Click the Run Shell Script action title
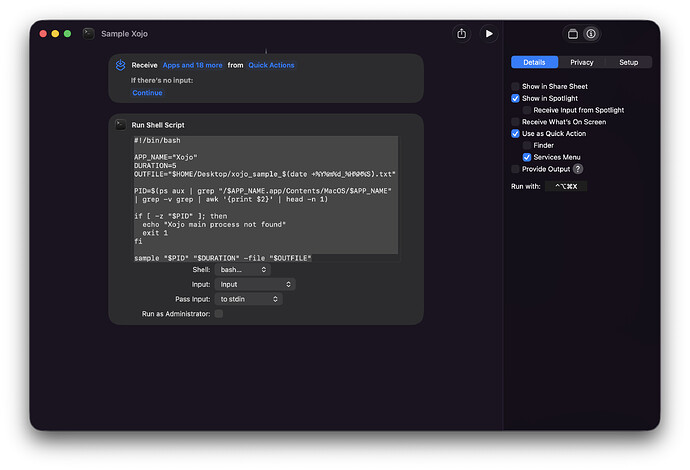The image size is (690, 470). [158, 125]
